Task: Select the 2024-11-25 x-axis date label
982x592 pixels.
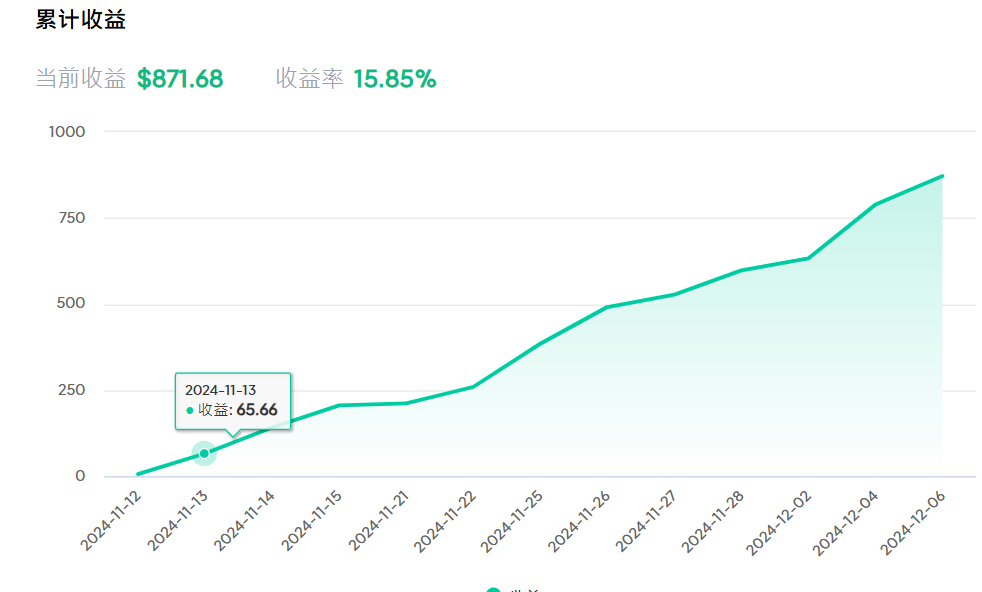Action: [513, 520]
